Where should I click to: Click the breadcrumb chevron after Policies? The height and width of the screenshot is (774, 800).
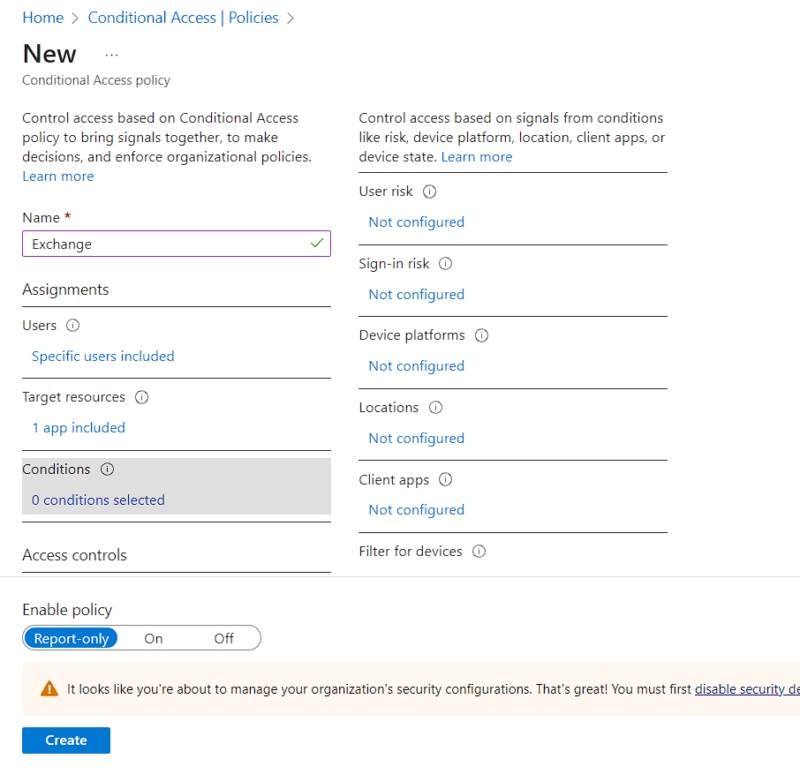click(291, 17)
